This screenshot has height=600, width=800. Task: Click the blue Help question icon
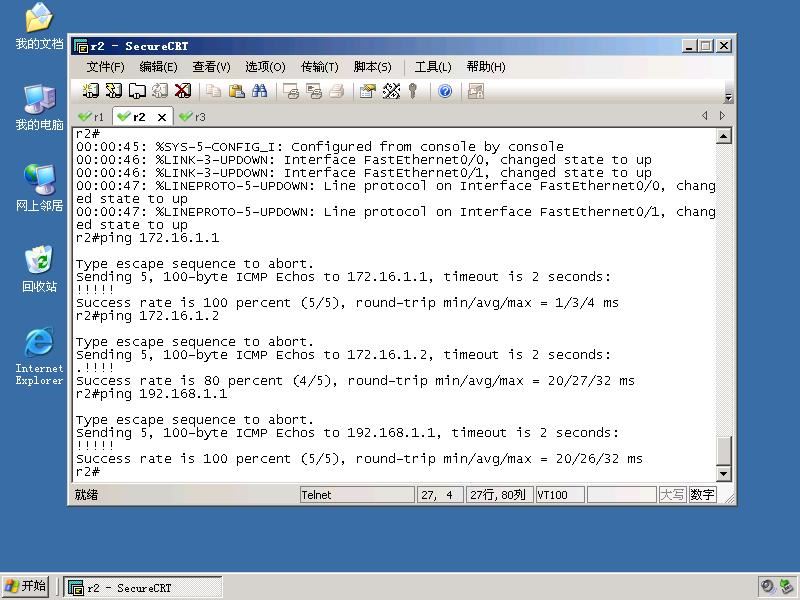445,91
